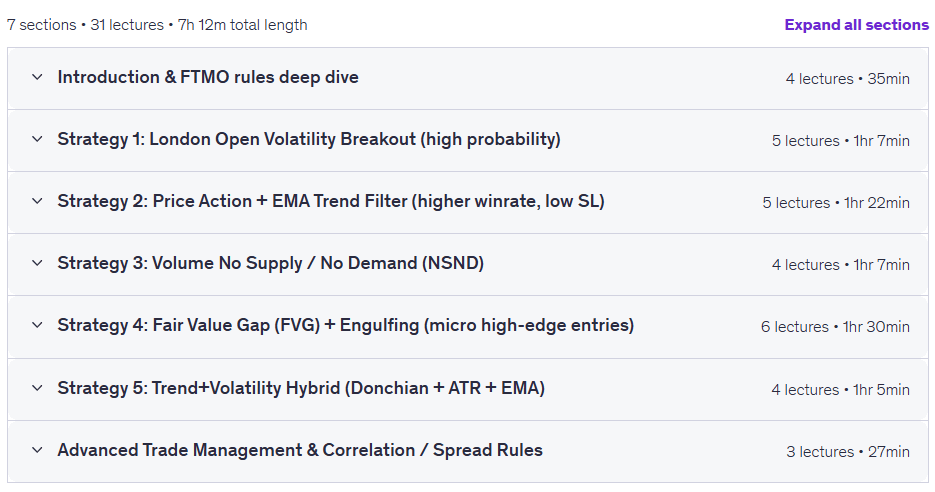The height and width of the screenshot is (492, 935).
Task: Click Expand all sections link
Action: coord(856,24)
